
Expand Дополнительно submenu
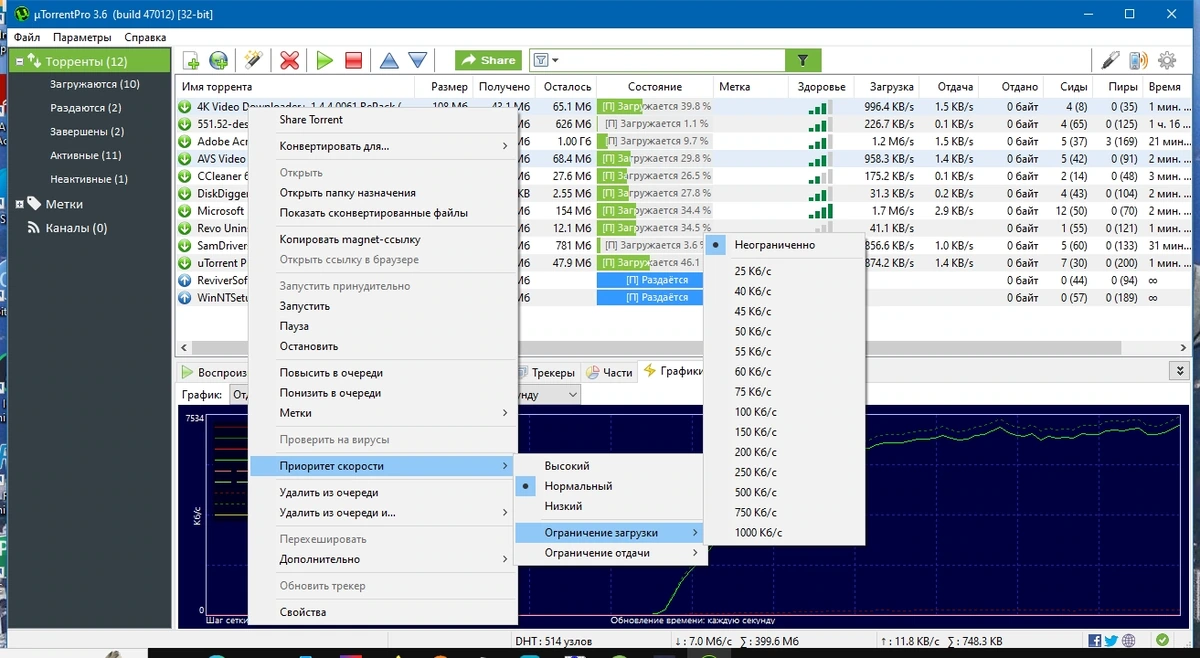[382, 559]
